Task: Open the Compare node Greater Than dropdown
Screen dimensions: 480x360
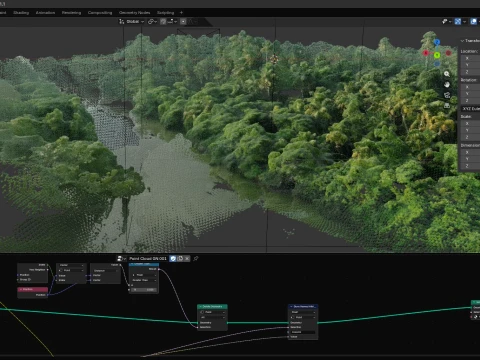Action: point(144,280)
